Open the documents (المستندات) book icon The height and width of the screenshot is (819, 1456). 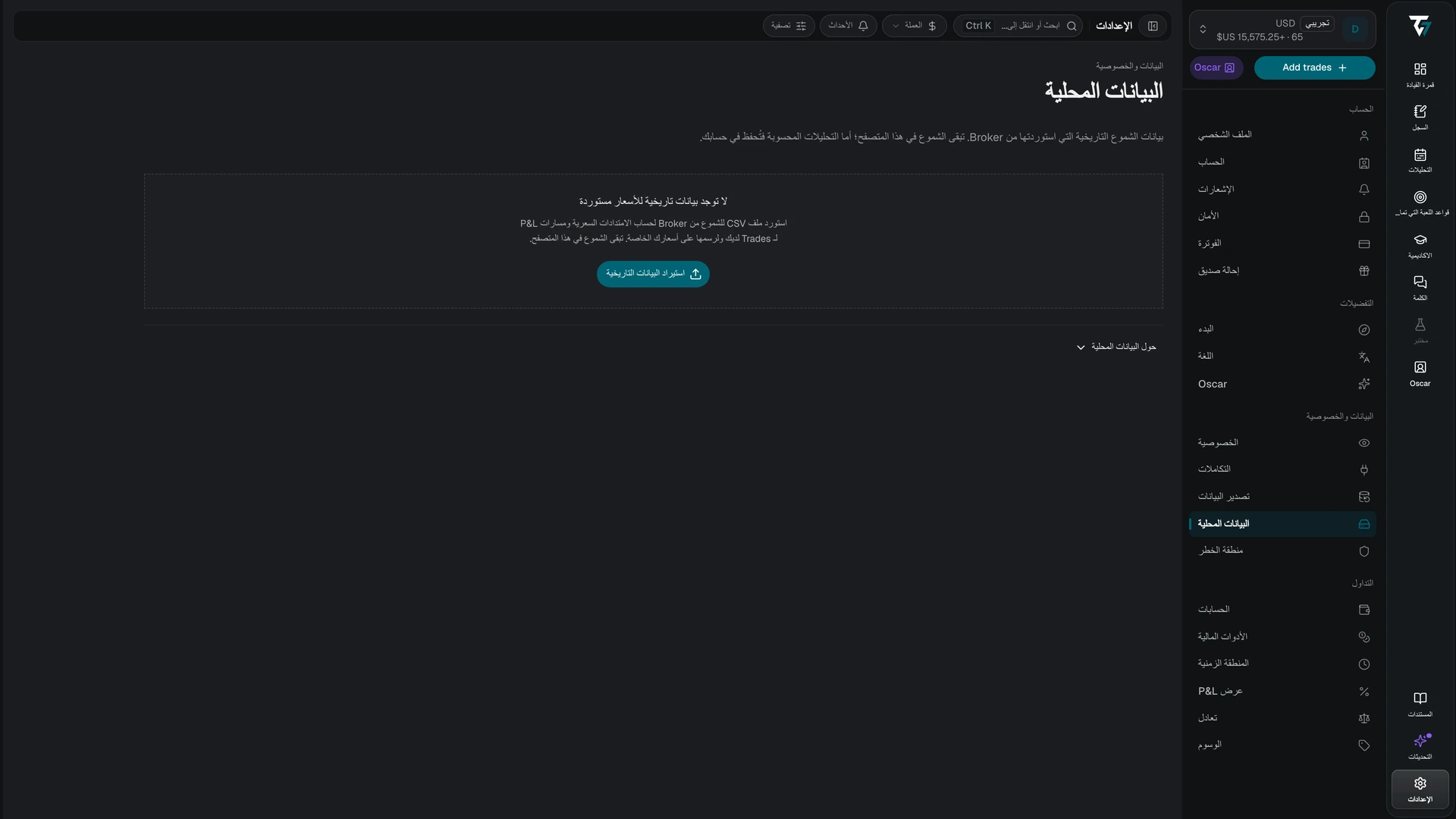click(1420, 704)
